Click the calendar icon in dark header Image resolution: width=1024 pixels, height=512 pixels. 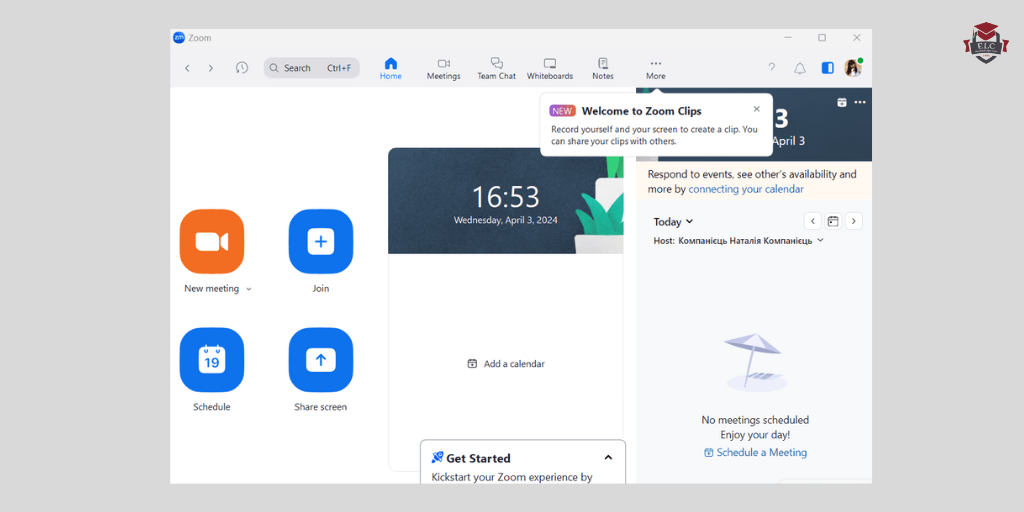[x=842, y=102]
